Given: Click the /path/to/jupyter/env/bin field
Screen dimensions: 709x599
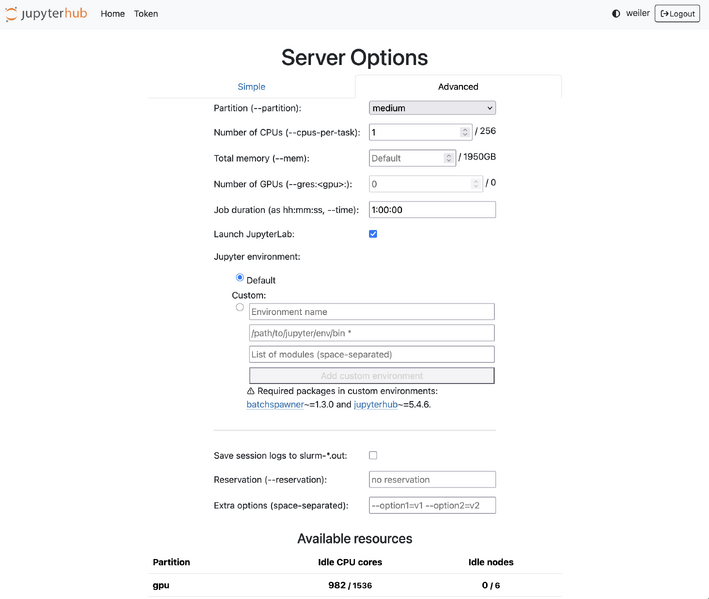Looking at the screenshot, I should [372, 333].
